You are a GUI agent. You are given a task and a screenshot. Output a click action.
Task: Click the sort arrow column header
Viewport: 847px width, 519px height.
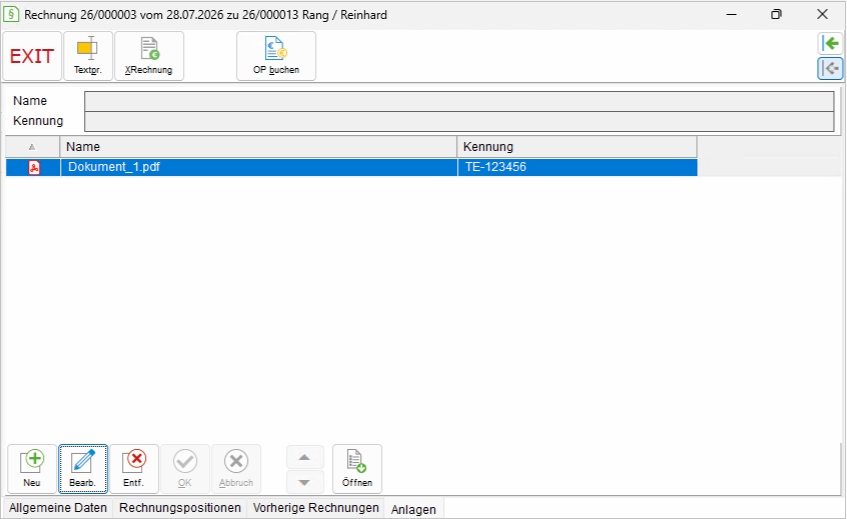coord(32,147)
